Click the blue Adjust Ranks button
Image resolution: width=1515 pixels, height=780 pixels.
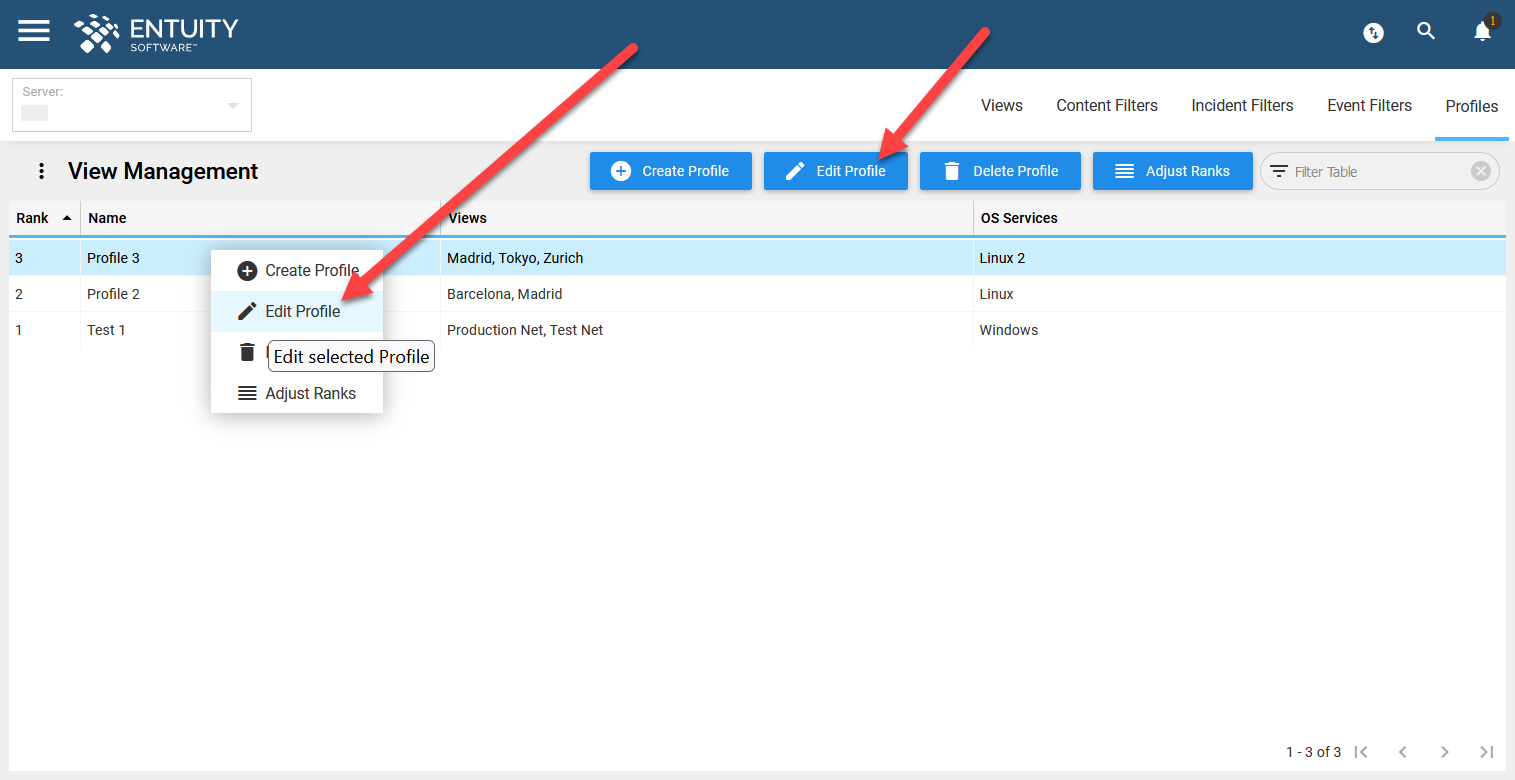[x=1172, y=171]
